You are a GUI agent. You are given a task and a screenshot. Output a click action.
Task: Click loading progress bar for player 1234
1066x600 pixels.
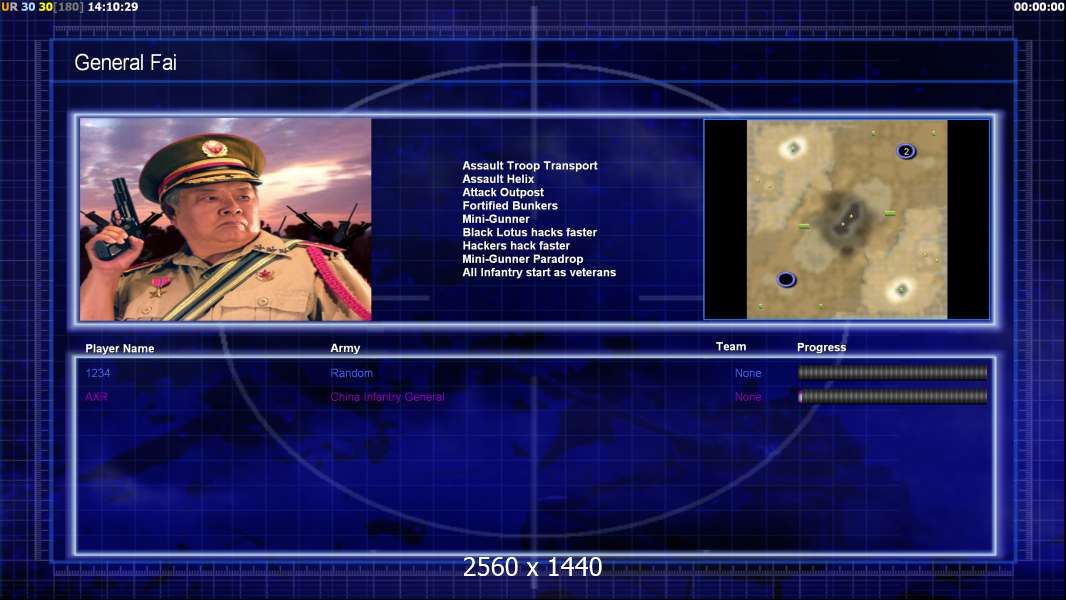coord(893,372)
